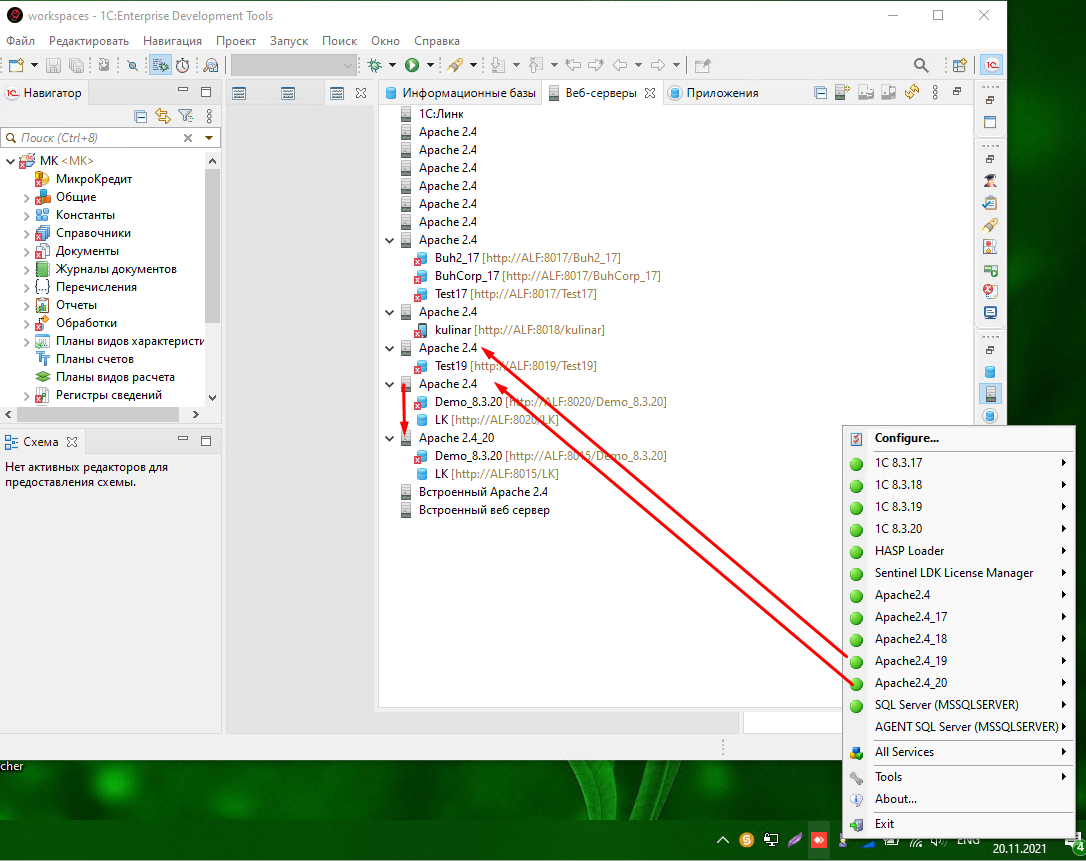
Task: Click Link with Editor arrows in Navigator
Action: tap(163, 116)
